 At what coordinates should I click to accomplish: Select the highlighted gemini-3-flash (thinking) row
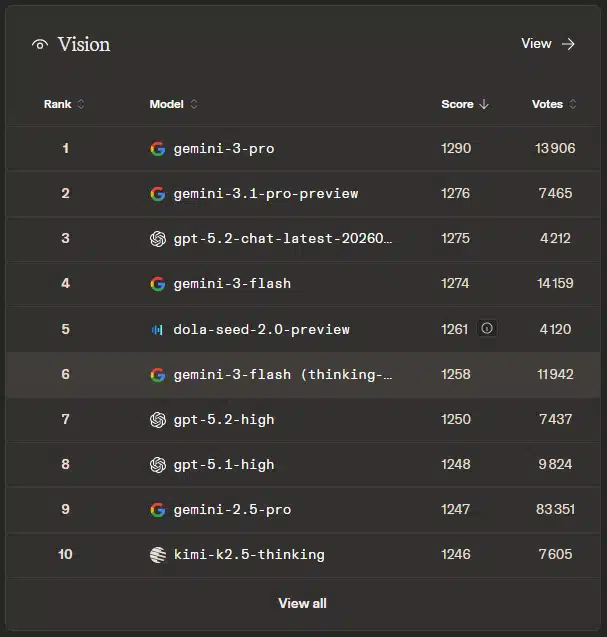click(x=282, y=374)
